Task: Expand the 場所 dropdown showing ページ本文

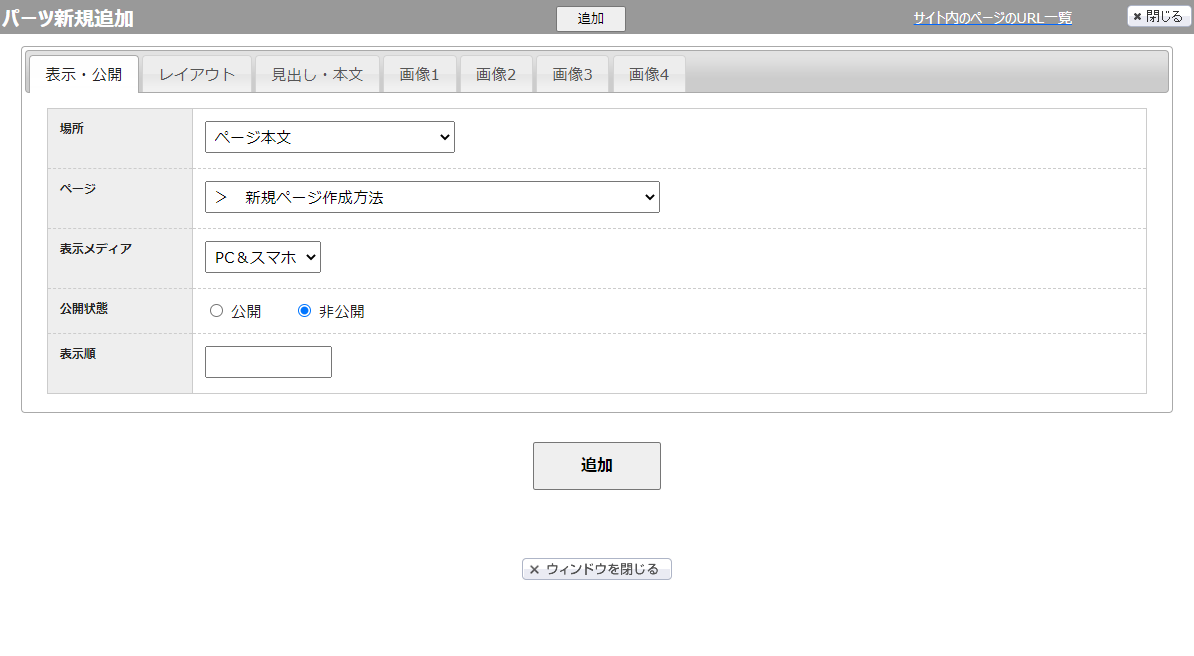Action: [329, 138]
